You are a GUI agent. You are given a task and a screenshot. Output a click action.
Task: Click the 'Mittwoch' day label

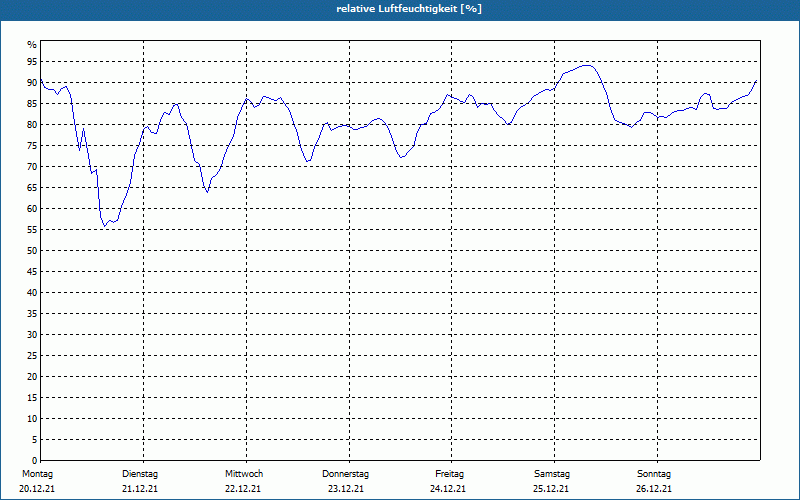pos(244,474)
